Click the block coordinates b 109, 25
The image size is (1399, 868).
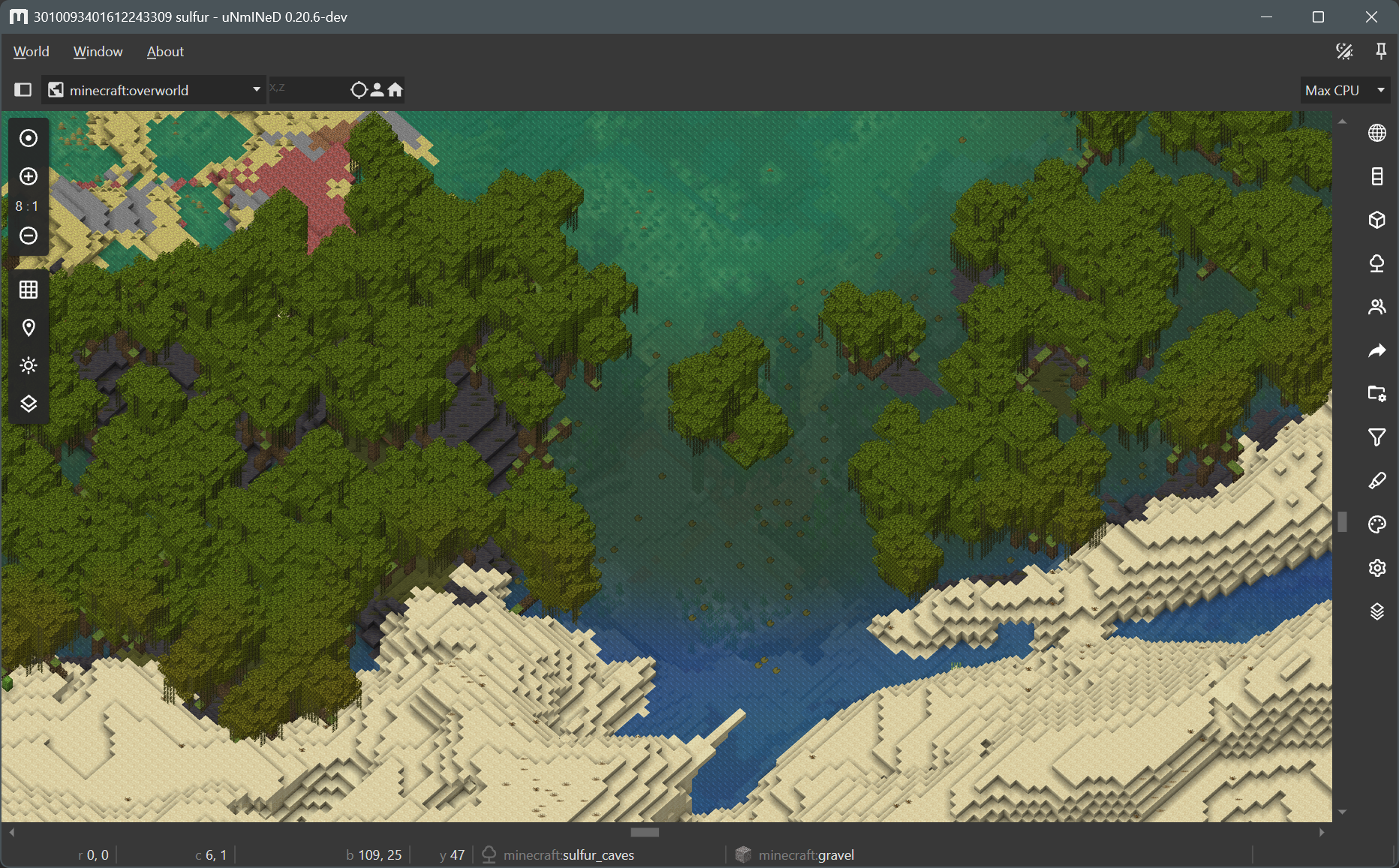pos(374,855)
